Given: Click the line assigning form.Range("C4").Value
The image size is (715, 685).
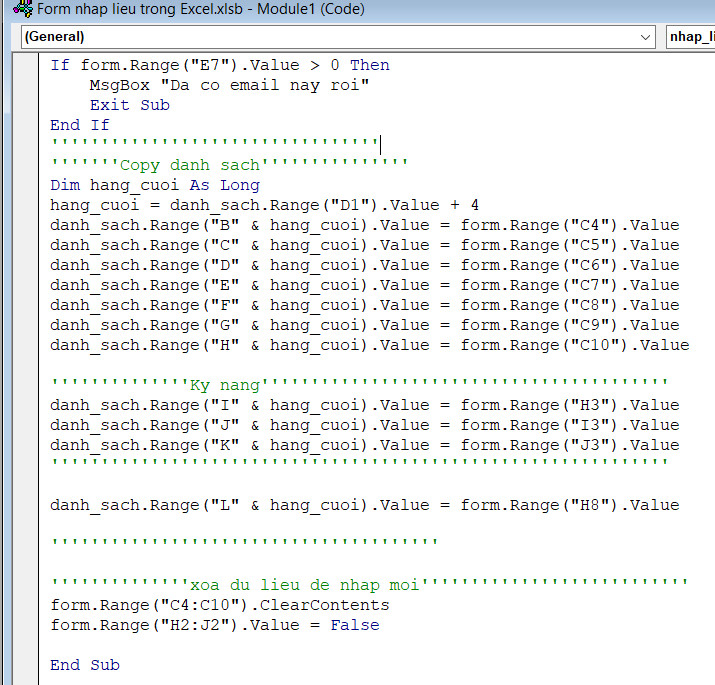Looking at the screenshot, I should click(x=365, y=225).
